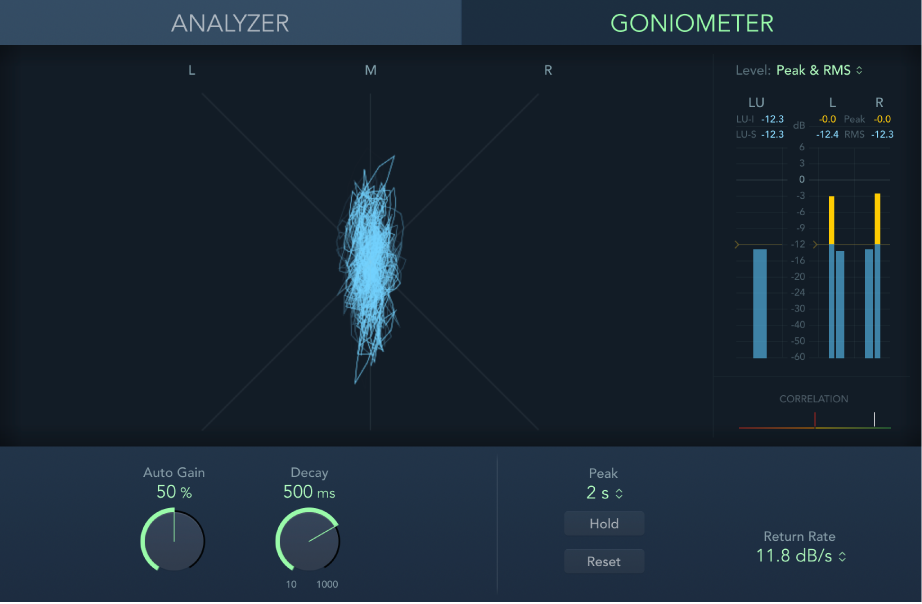Click the M label above the goniometer
Image resolution: width=922 pixels, height=604 pixels.
370,71
